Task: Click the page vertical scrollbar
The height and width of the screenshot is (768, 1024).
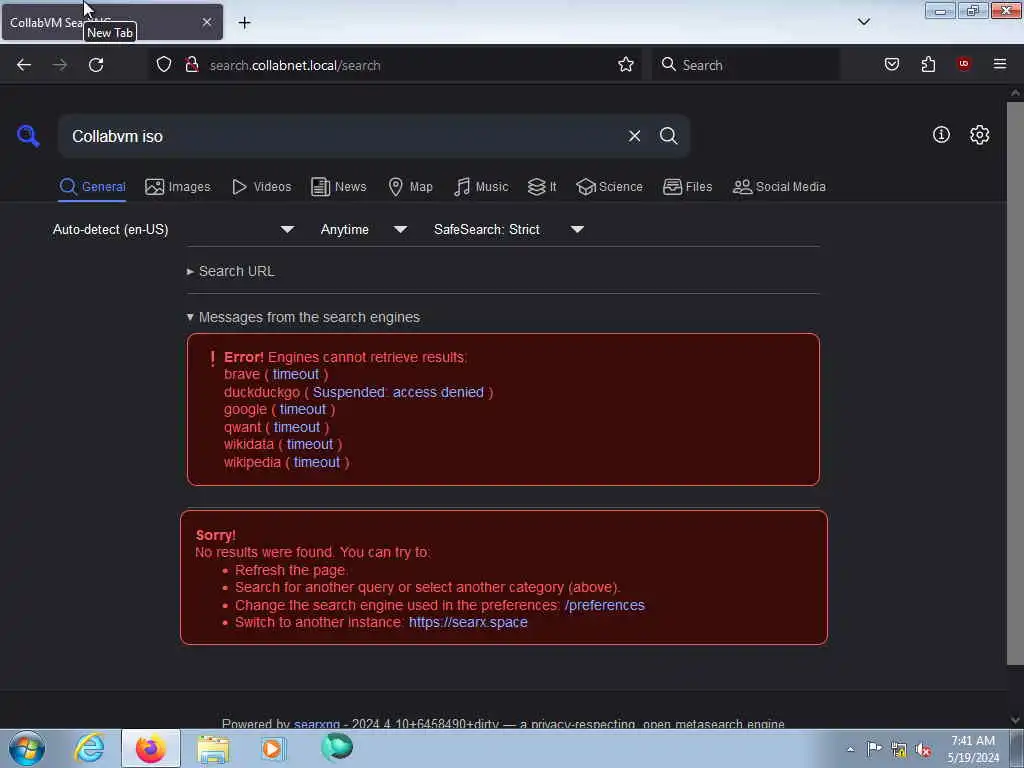Action: pyautogui.click(x=1015, y=382)
